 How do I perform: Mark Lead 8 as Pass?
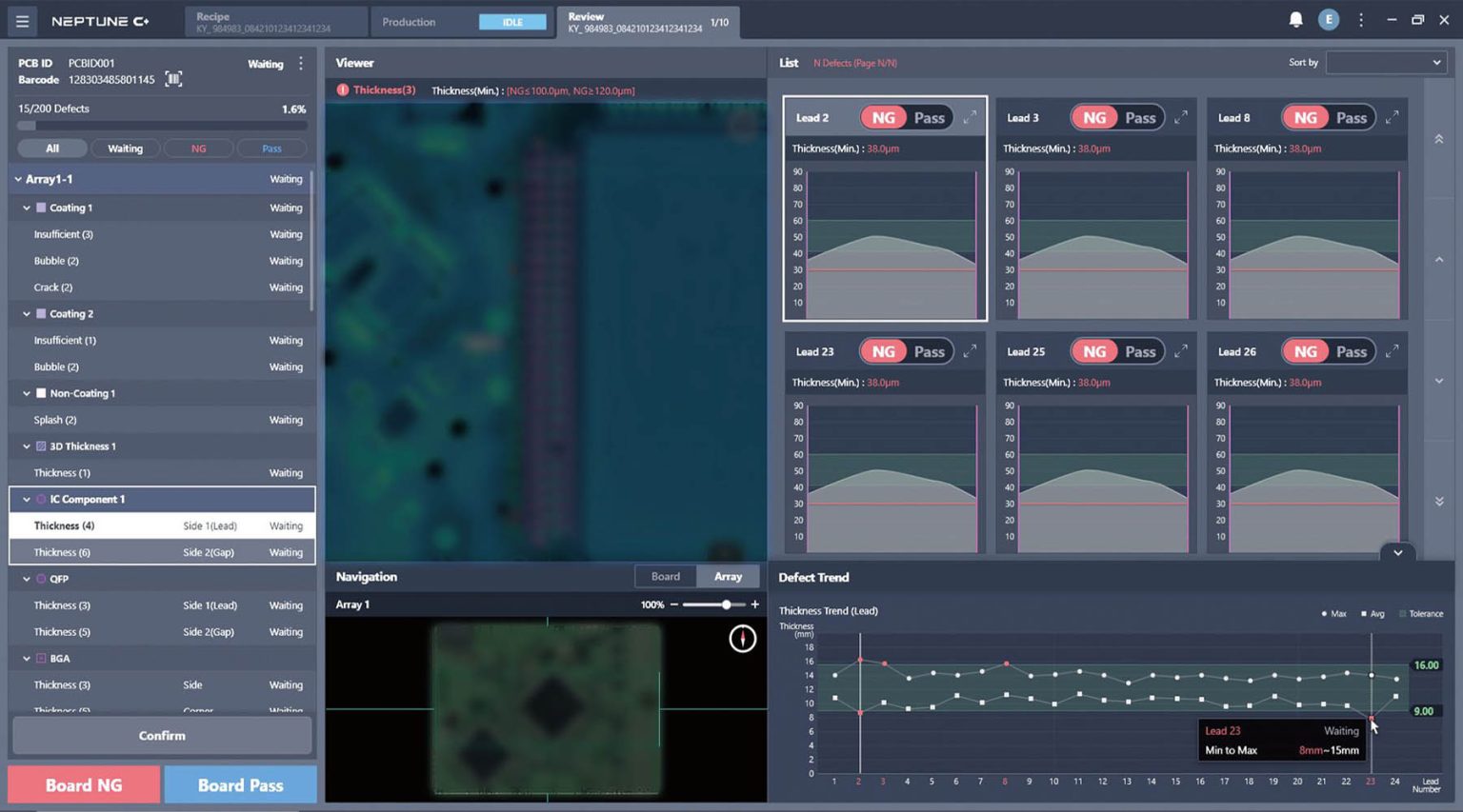click(x=1351, y=118)
